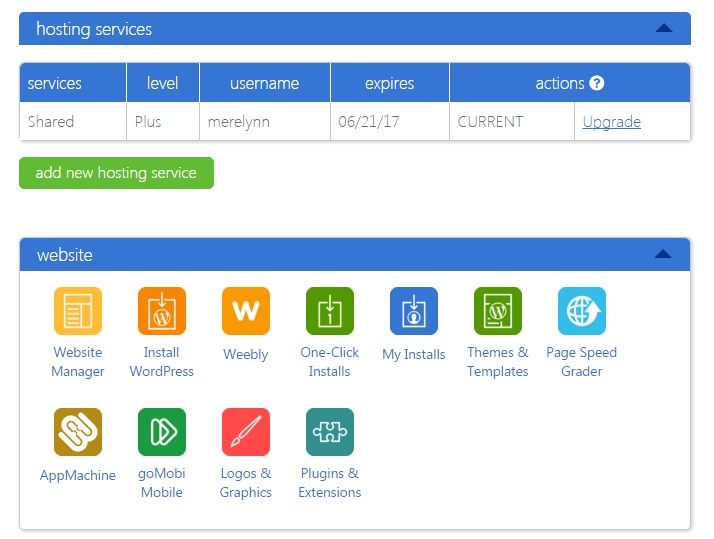Click the hosting services panel title
This screenshot has height=539, width=714.
pyautogui.click(x=94, y=29)
